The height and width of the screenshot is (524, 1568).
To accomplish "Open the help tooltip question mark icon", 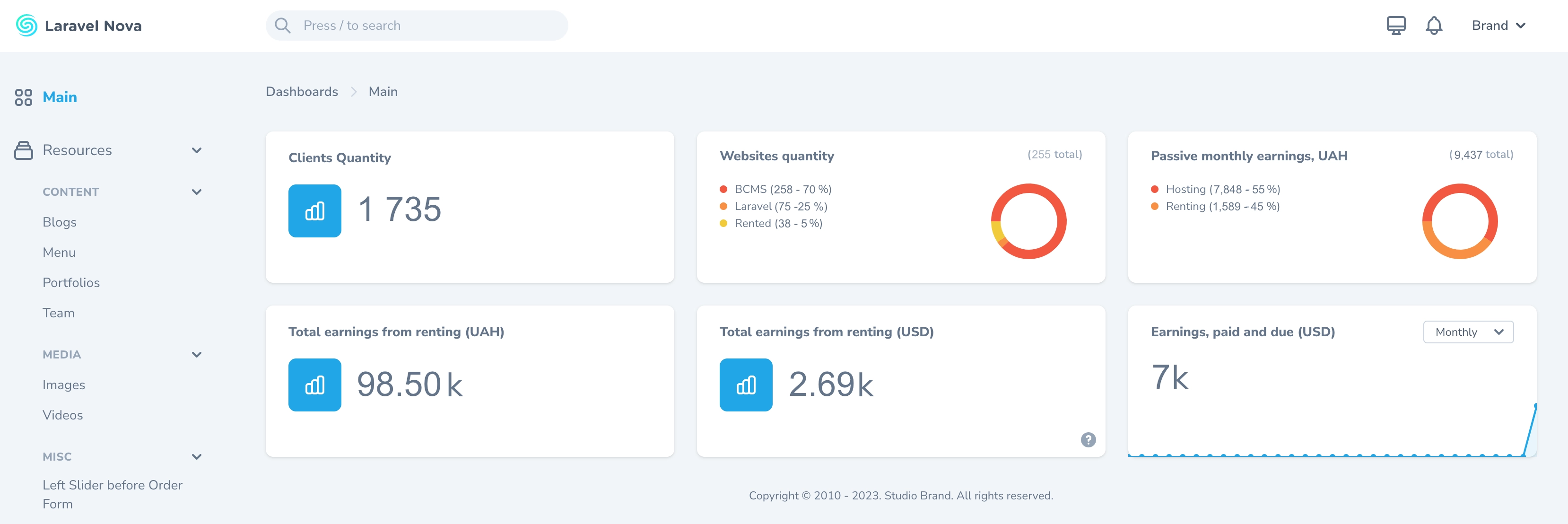I will point(1089,439).
